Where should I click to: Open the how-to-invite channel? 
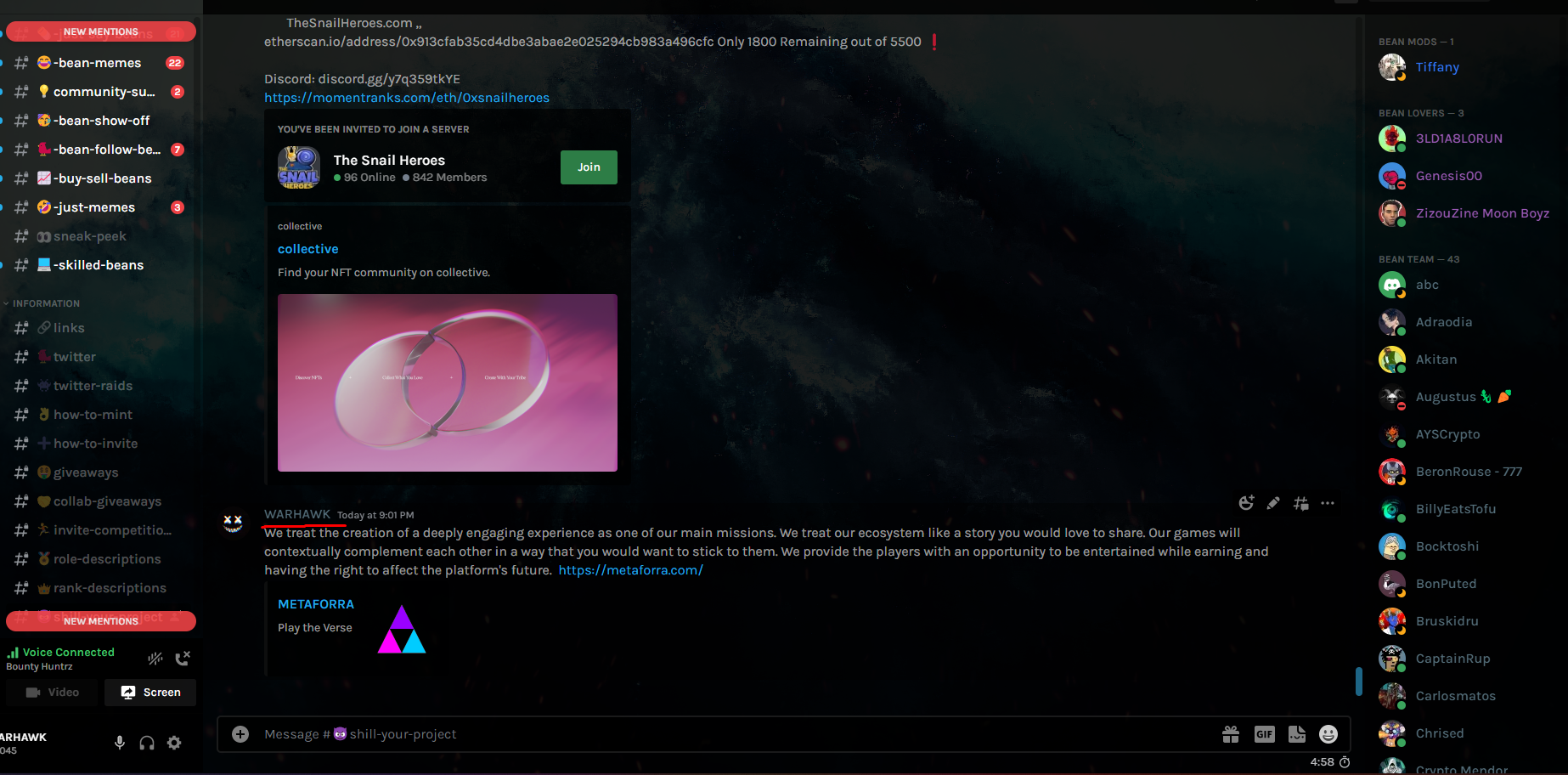click(101, 444)
